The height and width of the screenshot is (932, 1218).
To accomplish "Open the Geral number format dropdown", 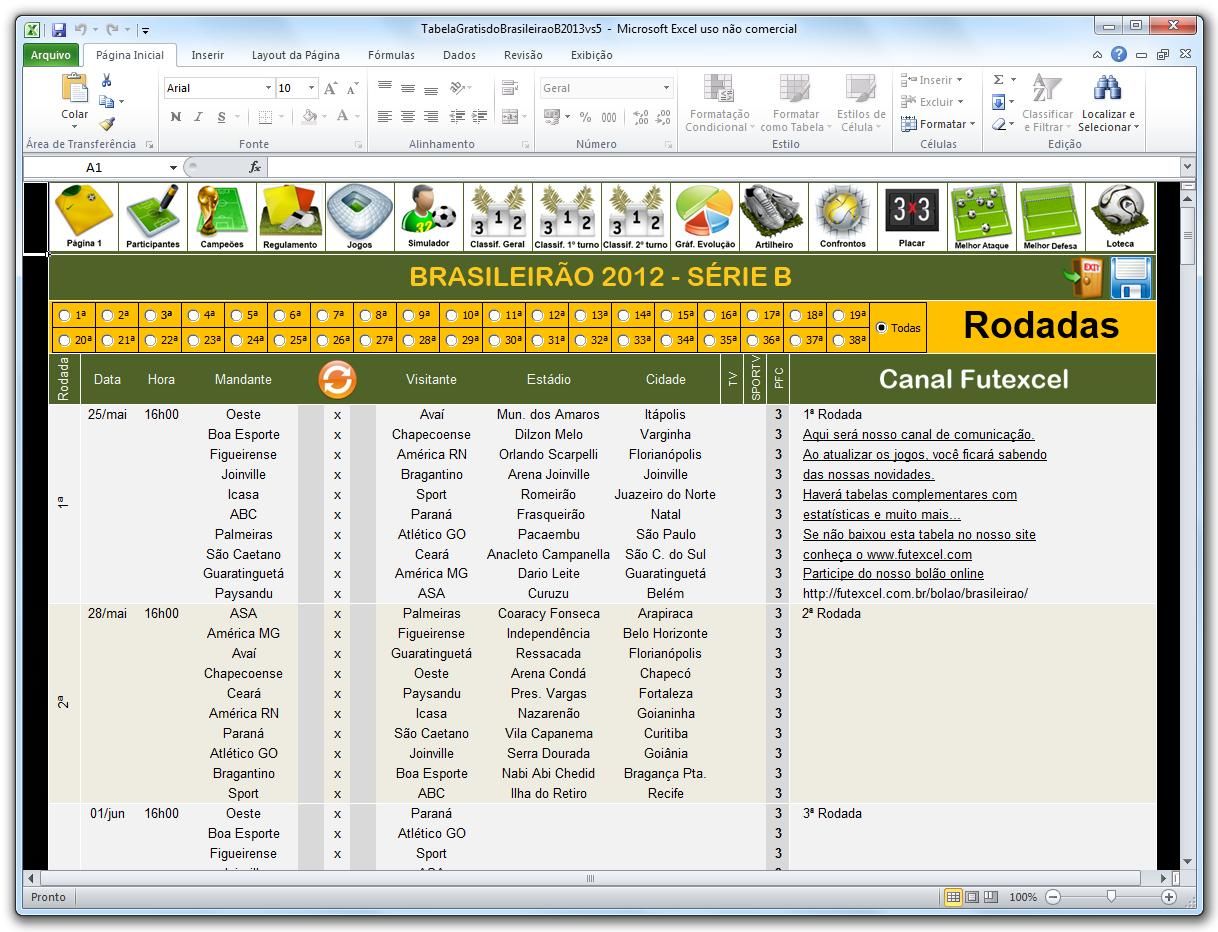I will (666, 88).
